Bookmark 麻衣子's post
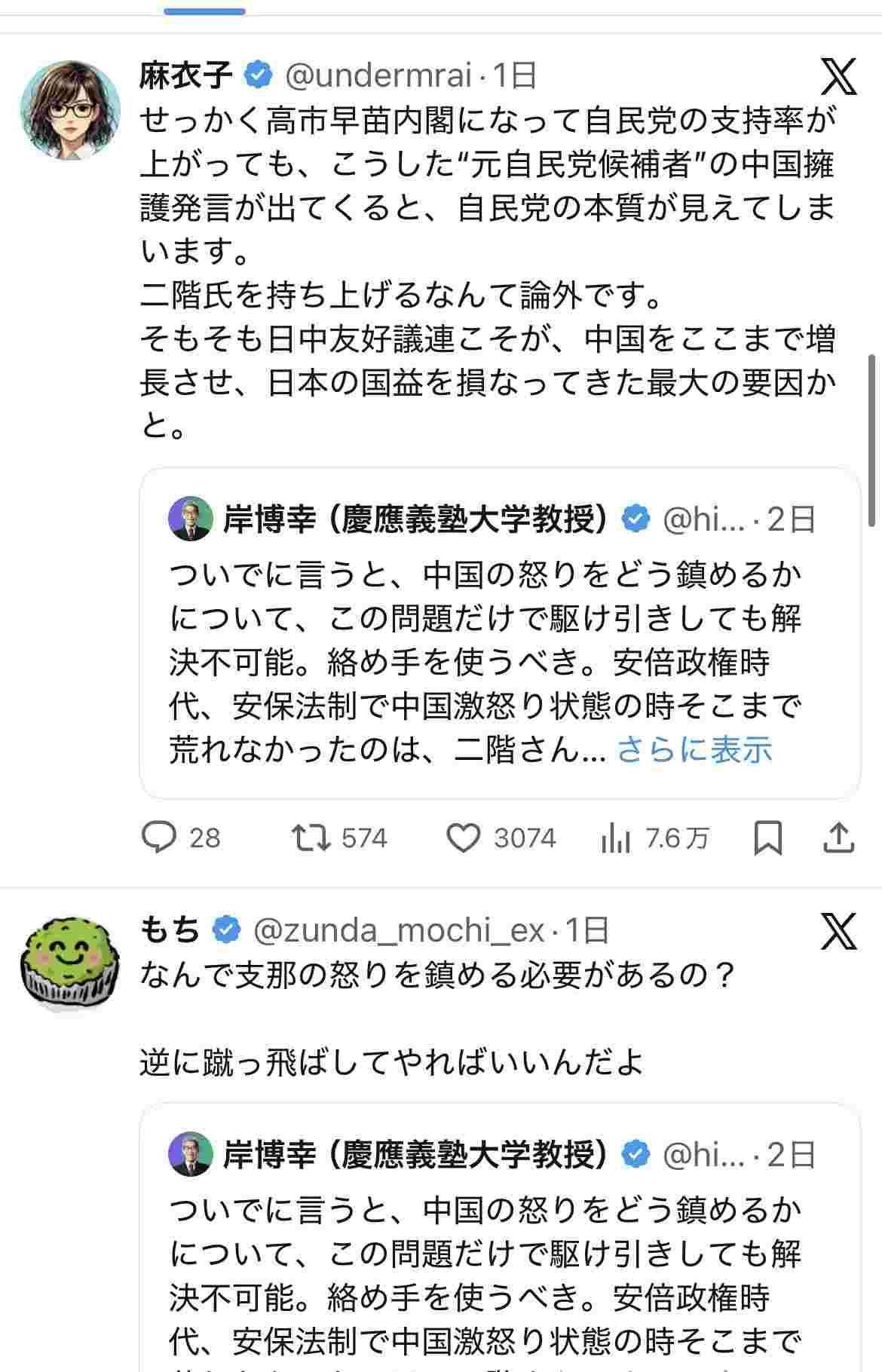 click(x=767, y=838)
